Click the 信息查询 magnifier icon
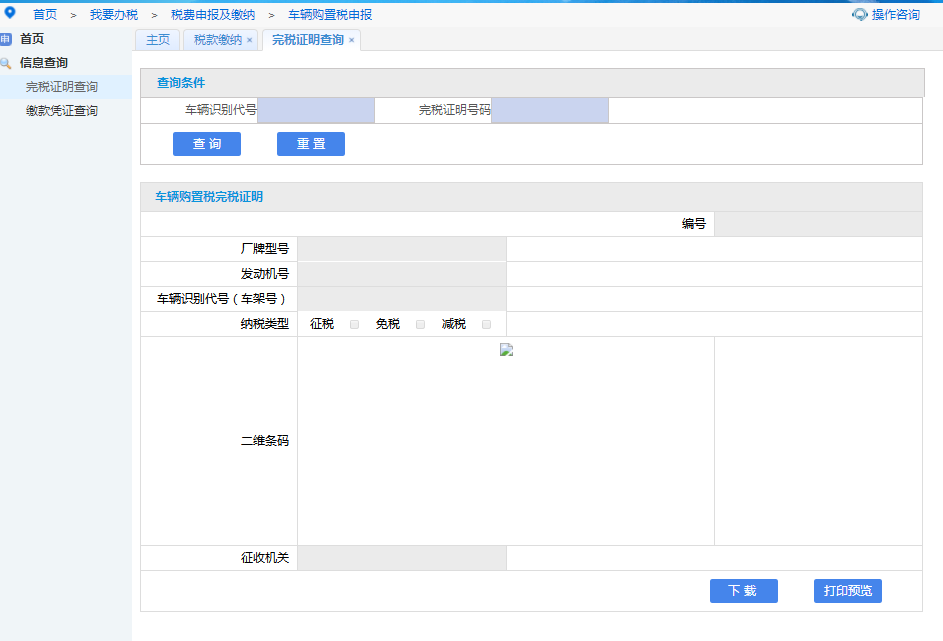Screen dimensions: 943x641 [x=6, y=63]
